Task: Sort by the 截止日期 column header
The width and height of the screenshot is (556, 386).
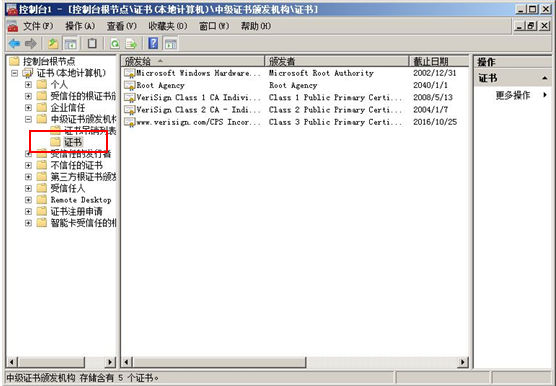Action: pos(439,61)
